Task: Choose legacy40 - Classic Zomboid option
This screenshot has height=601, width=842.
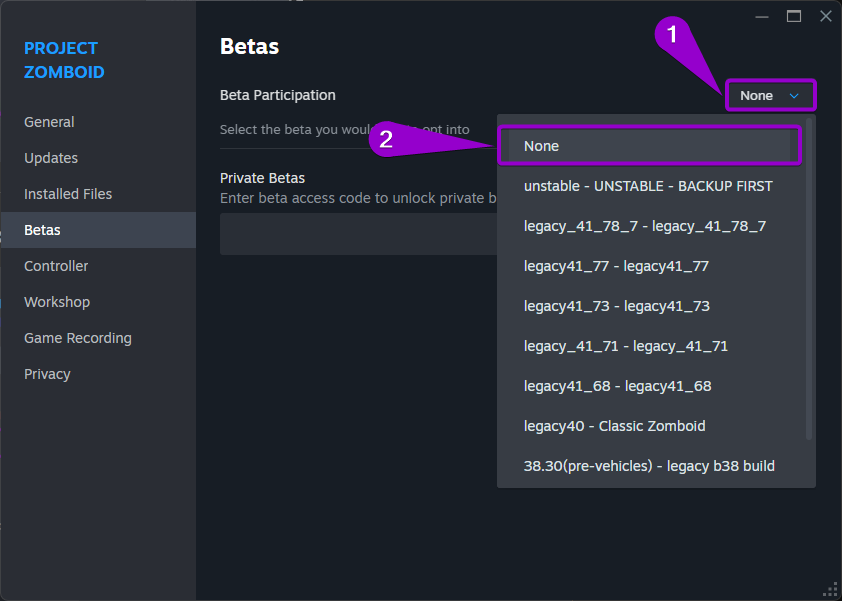Action: (x=650, y=426)
